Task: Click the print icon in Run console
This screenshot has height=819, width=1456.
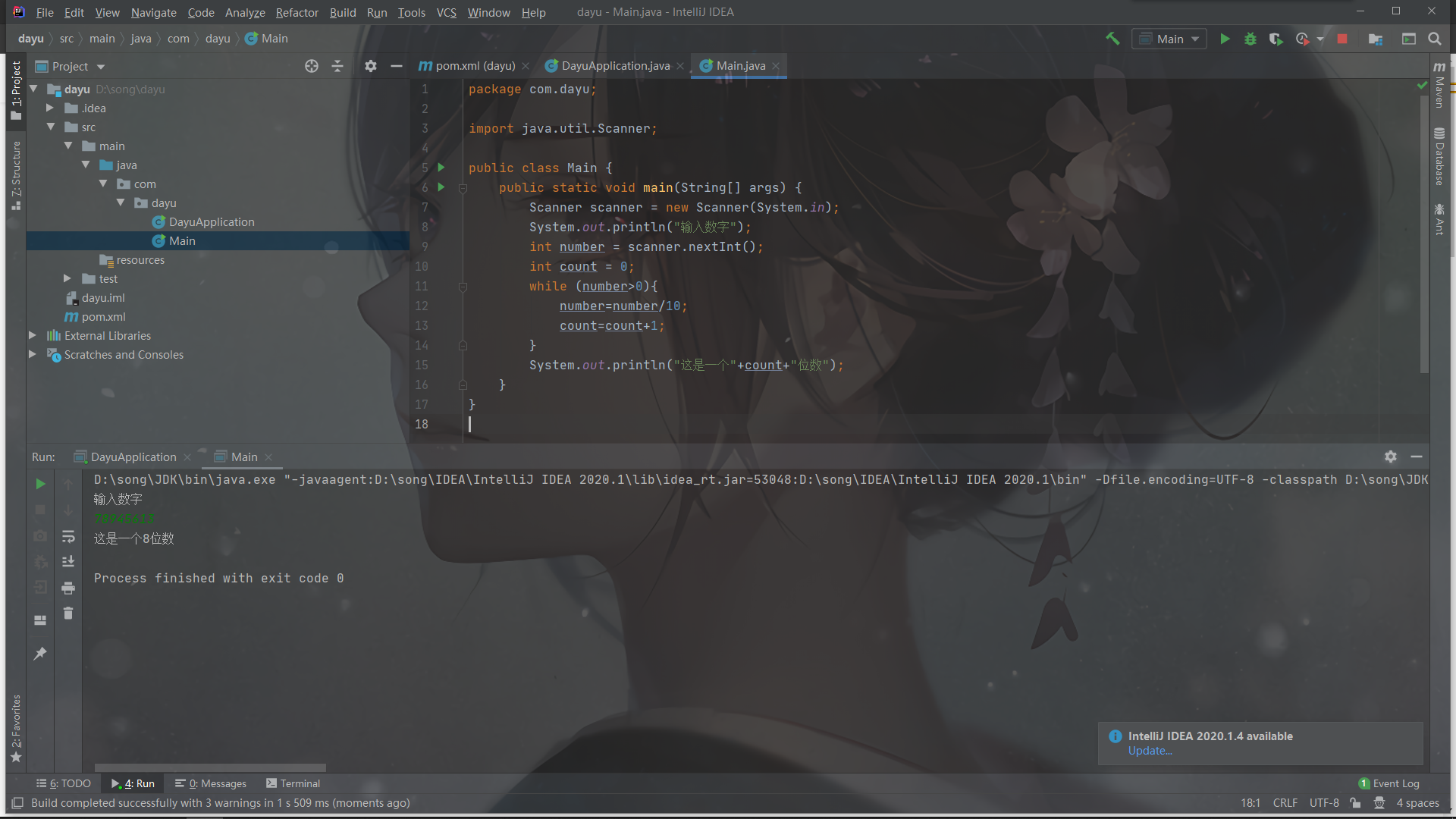Action: (68, 588)
